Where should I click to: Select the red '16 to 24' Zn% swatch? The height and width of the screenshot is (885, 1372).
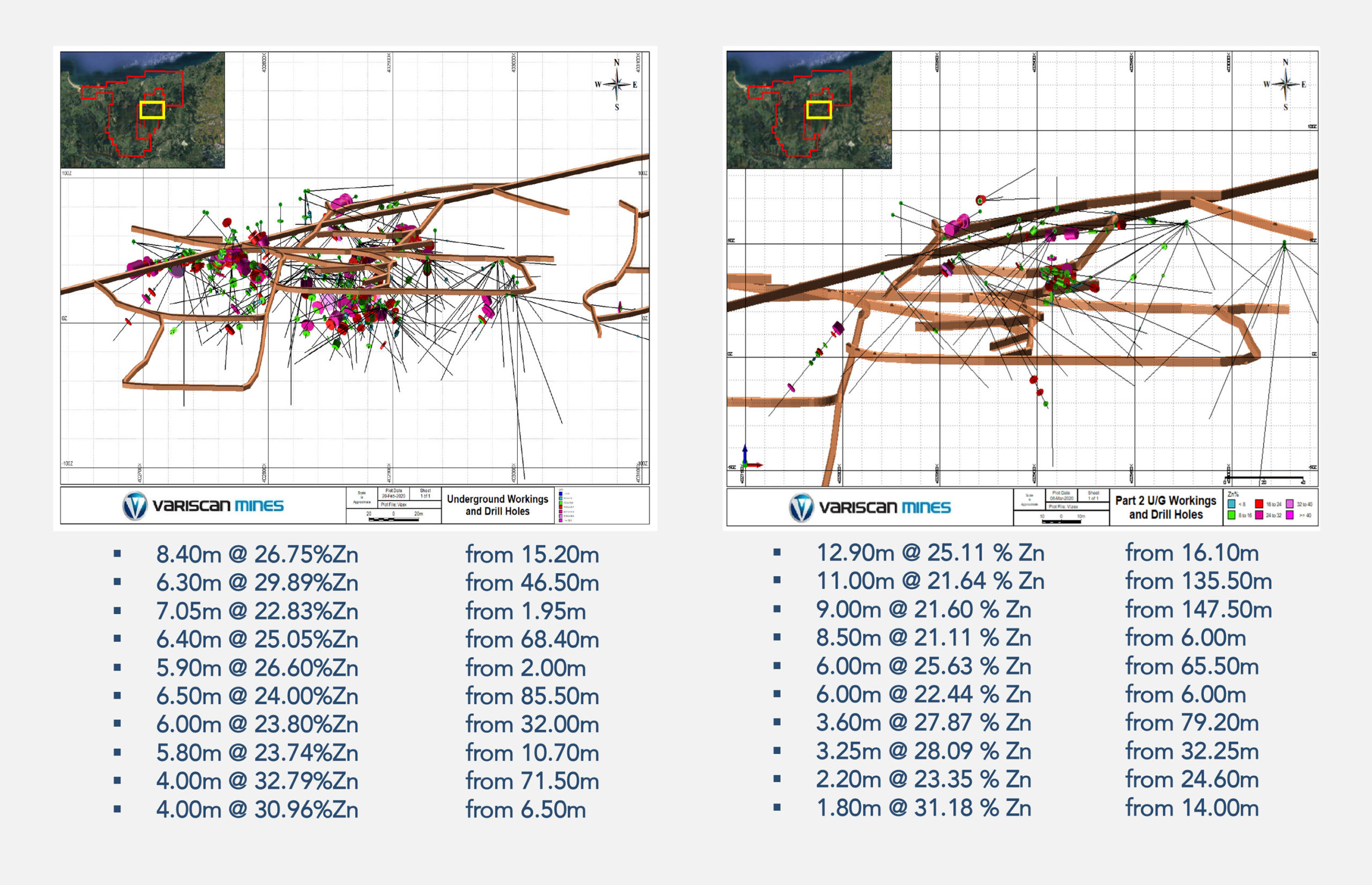click(1259, 505)
